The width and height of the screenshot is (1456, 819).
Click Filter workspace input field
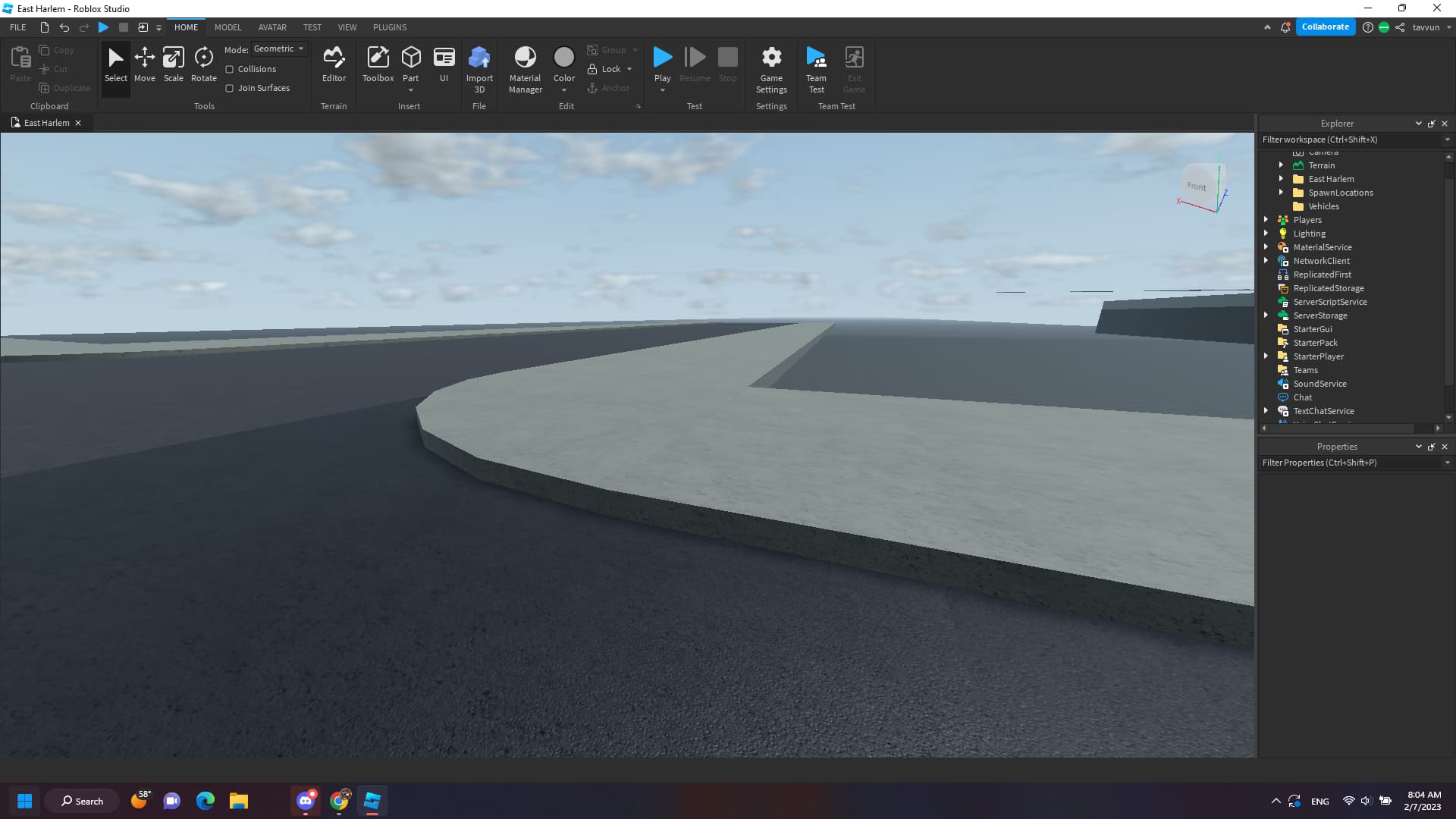[1351, 140]
